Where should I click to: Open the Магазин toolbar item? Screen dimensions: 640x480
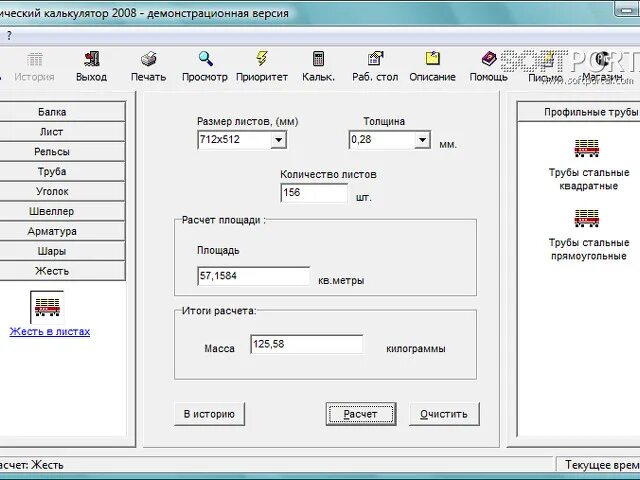pos(602,67)
